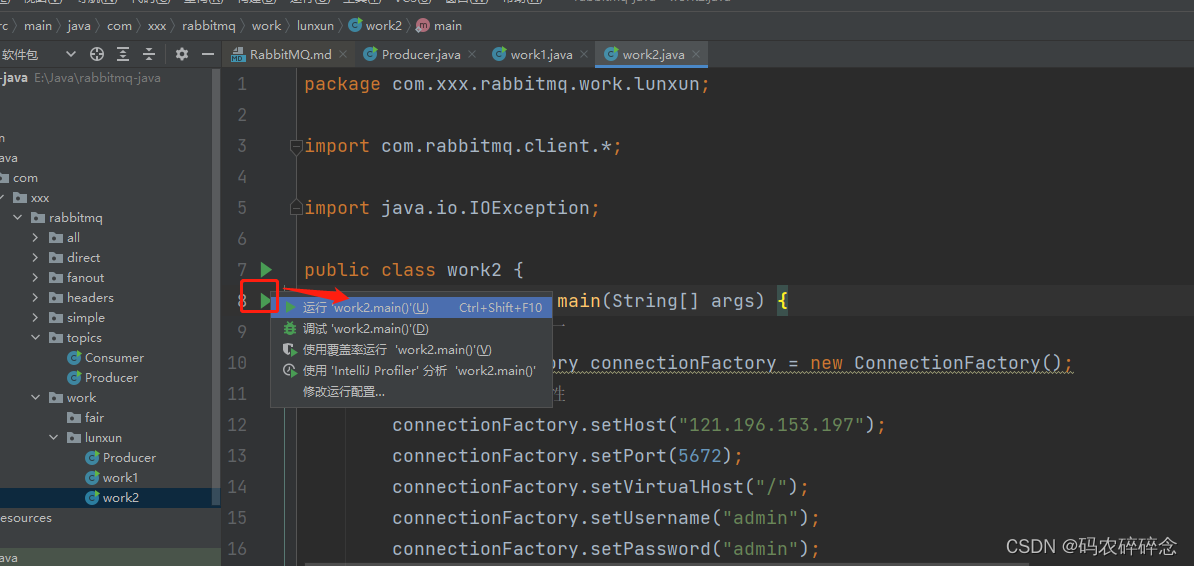1194x566 pixels.
Task: Click run gutter icon on main method line
Action: pos(265,300)
